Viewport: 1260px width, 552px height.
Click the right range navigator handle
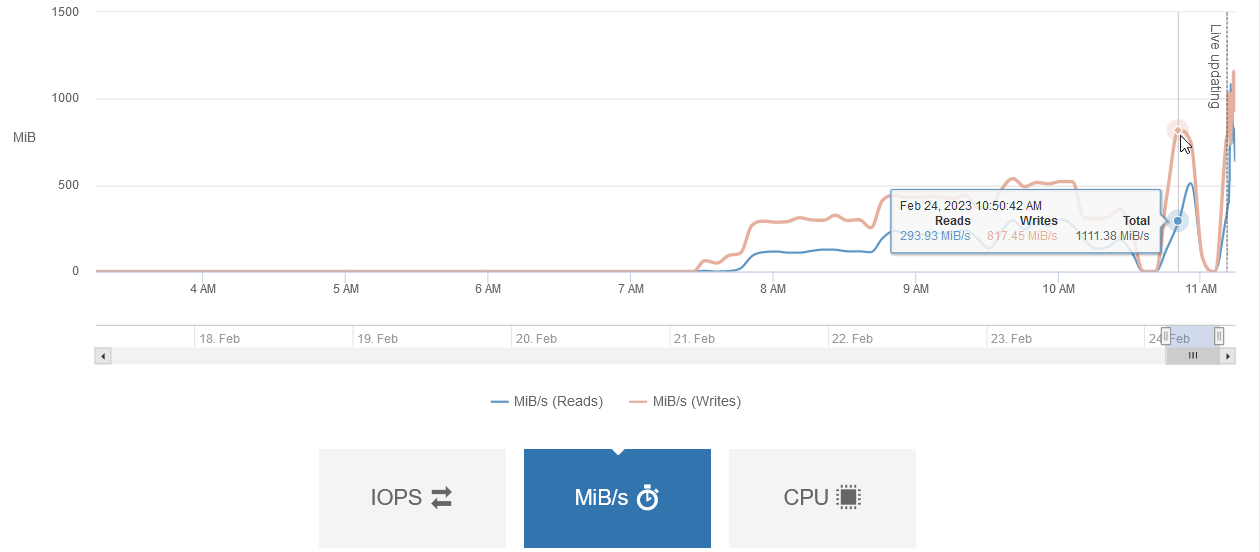(1219, 337)
